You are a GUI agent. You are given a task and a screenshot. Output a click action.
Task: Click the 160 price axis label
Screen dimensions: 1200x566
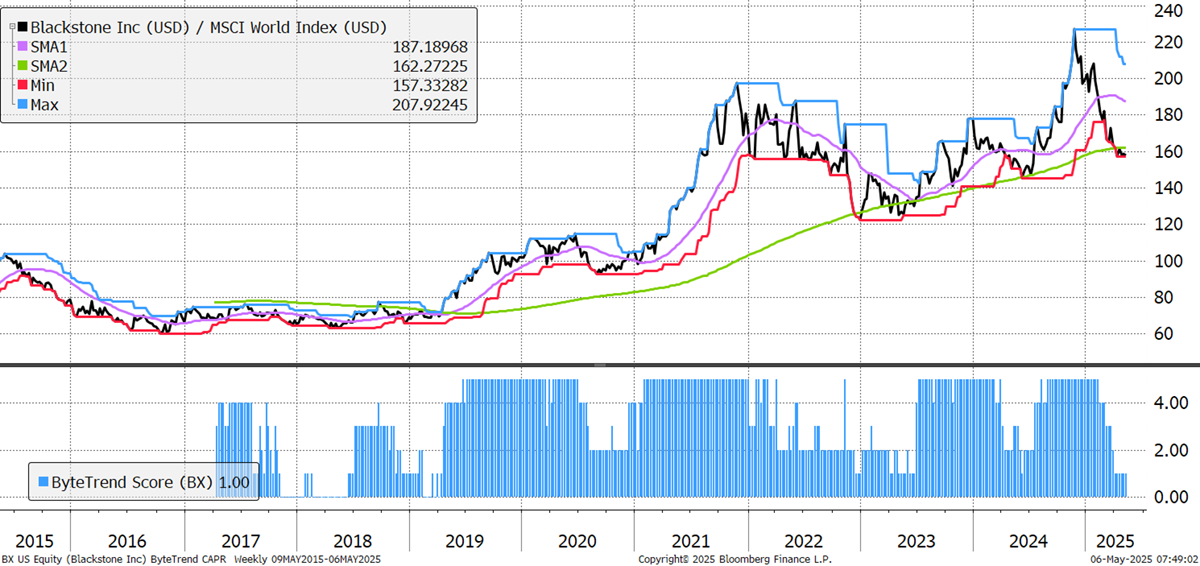point(1169,152)
